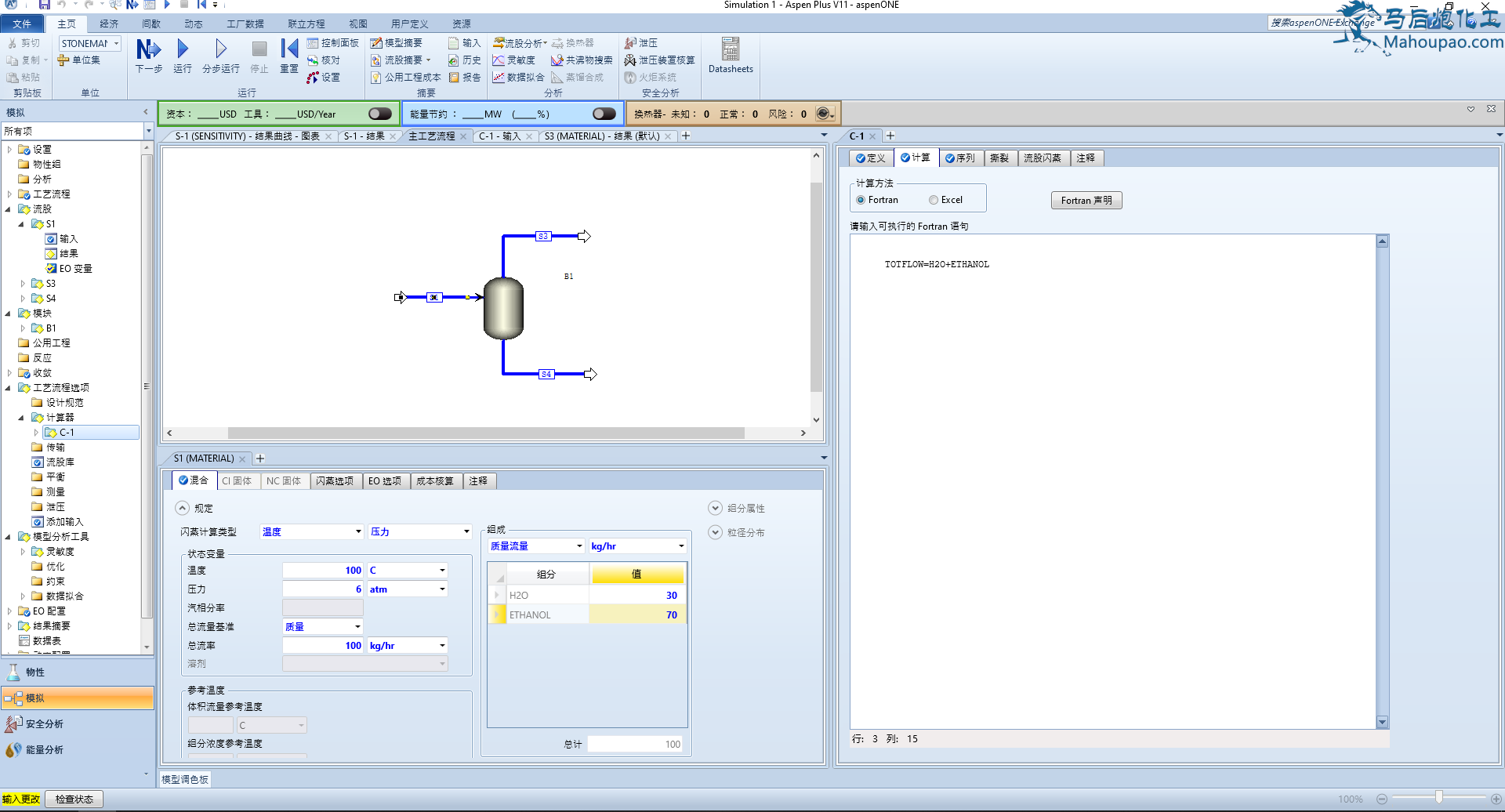Open 灵敏度 sensitivity analysis tool
1505x812 pixels.
point(513,60)
